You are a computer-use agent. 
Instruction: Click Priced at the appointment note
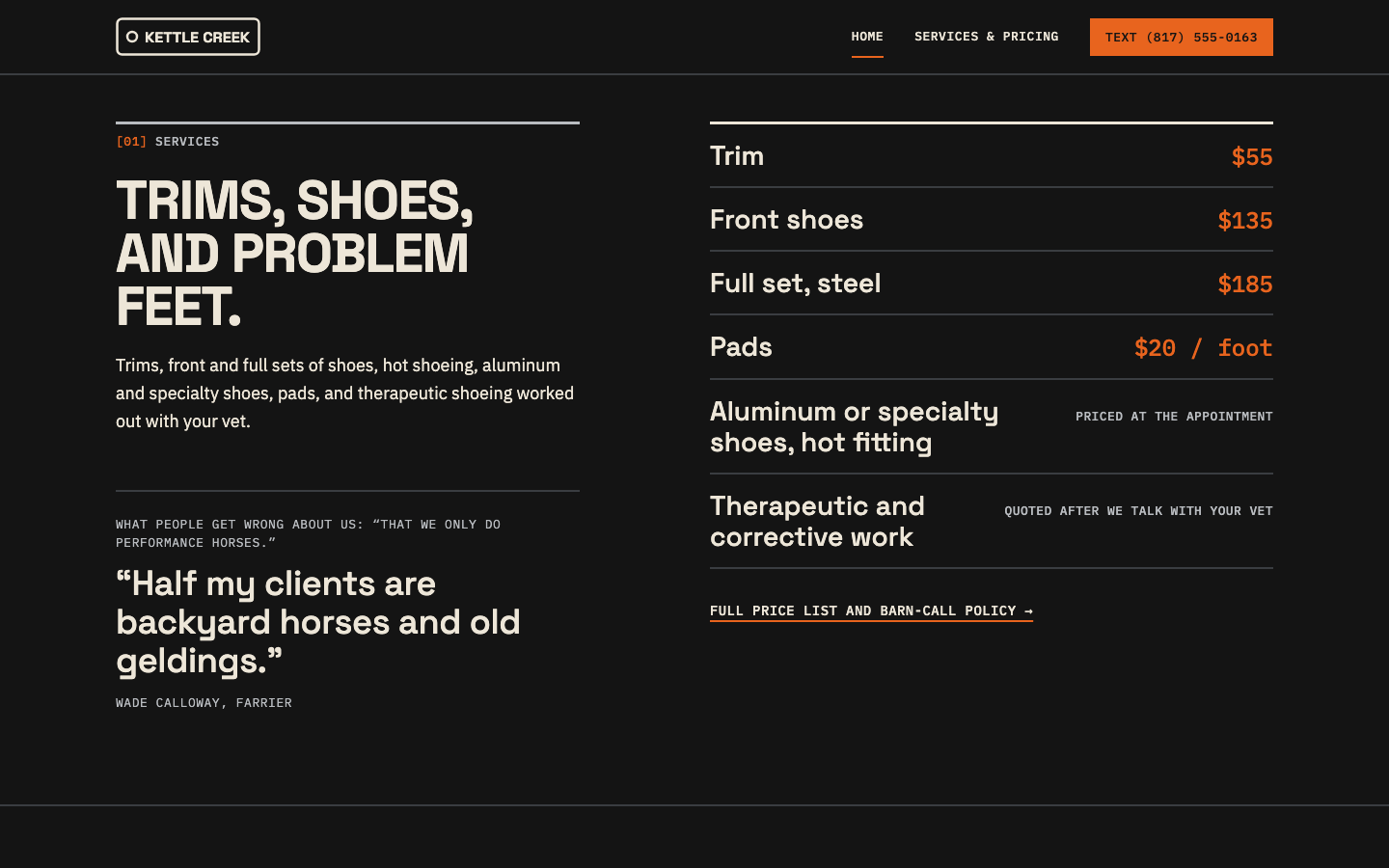click(x=1174, y=417)
